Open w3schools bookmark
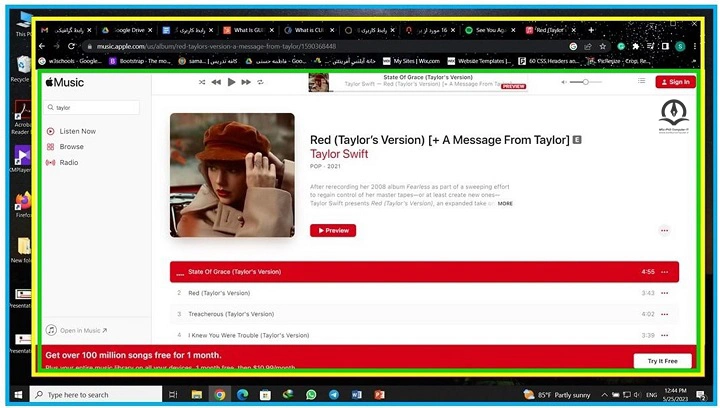This screenshot has height=408, width=720. [70, 61]
